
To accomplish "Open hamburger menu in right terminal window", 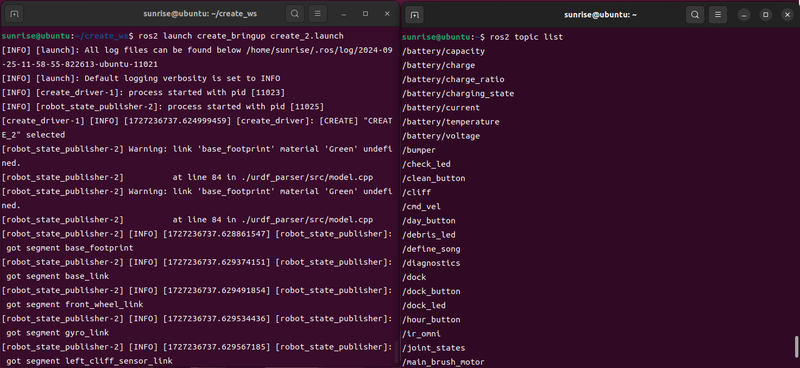I will click(x=718, y=15).
